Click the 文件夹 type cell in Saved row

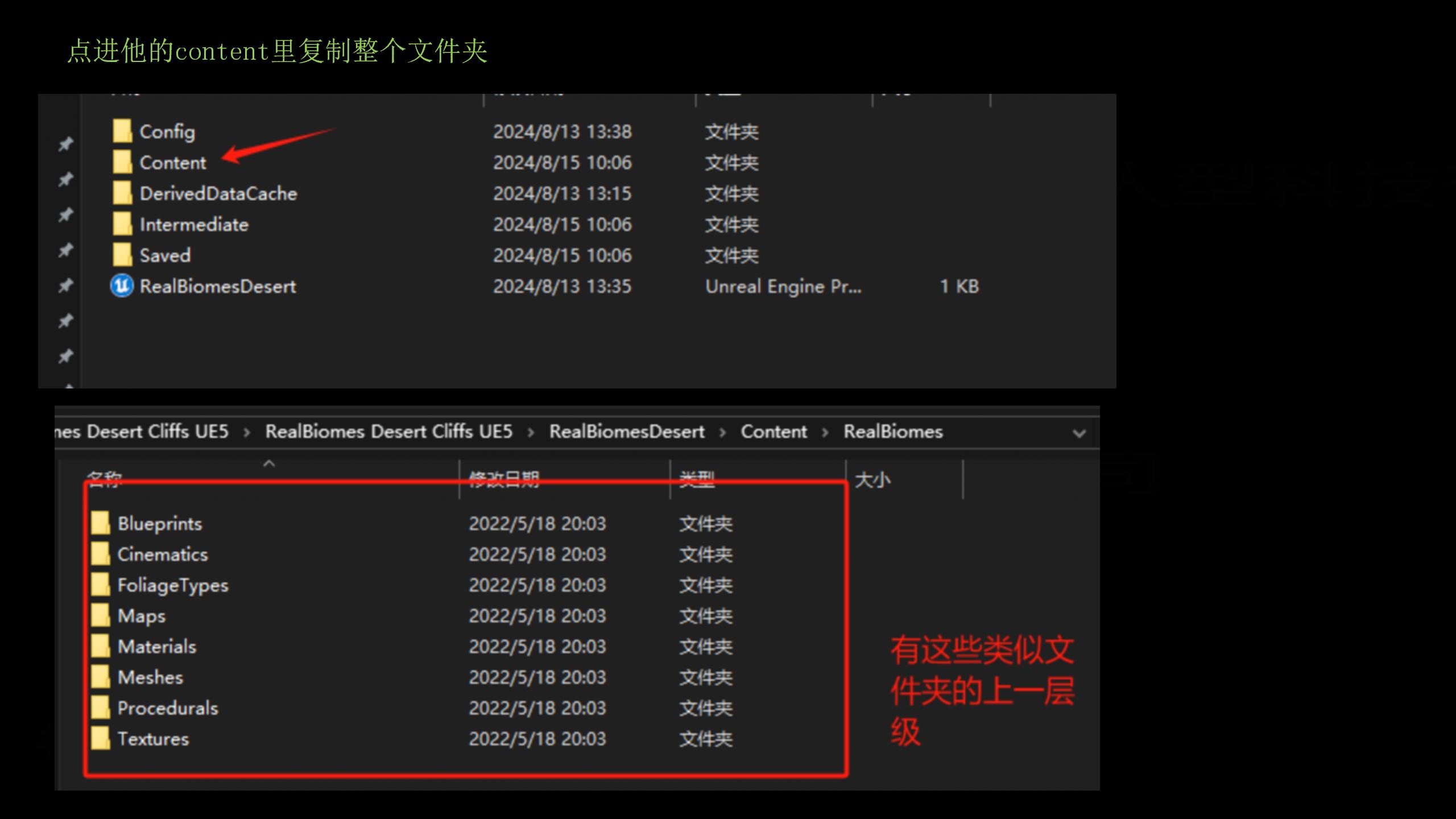(731, 255)
